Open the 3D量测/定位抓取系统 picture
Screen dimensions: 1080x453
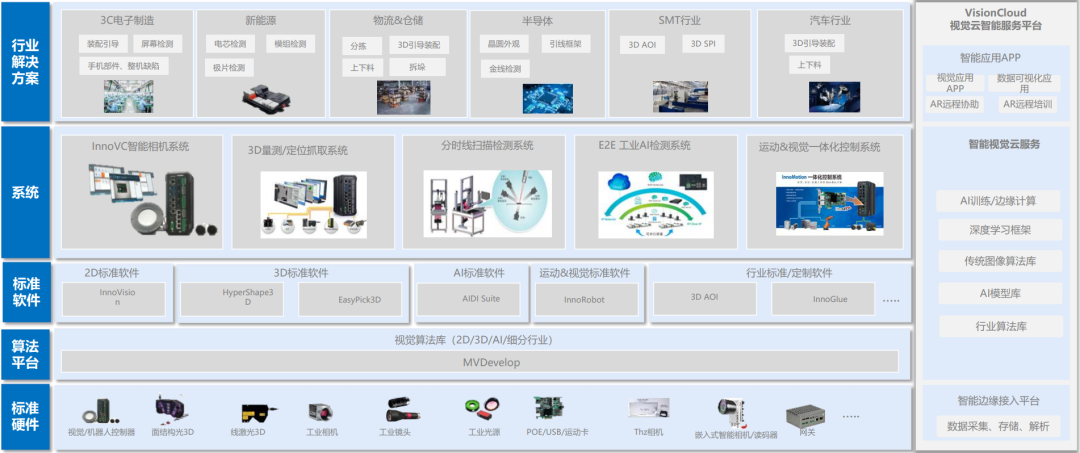pyautogui.click(x=313, y=204)
